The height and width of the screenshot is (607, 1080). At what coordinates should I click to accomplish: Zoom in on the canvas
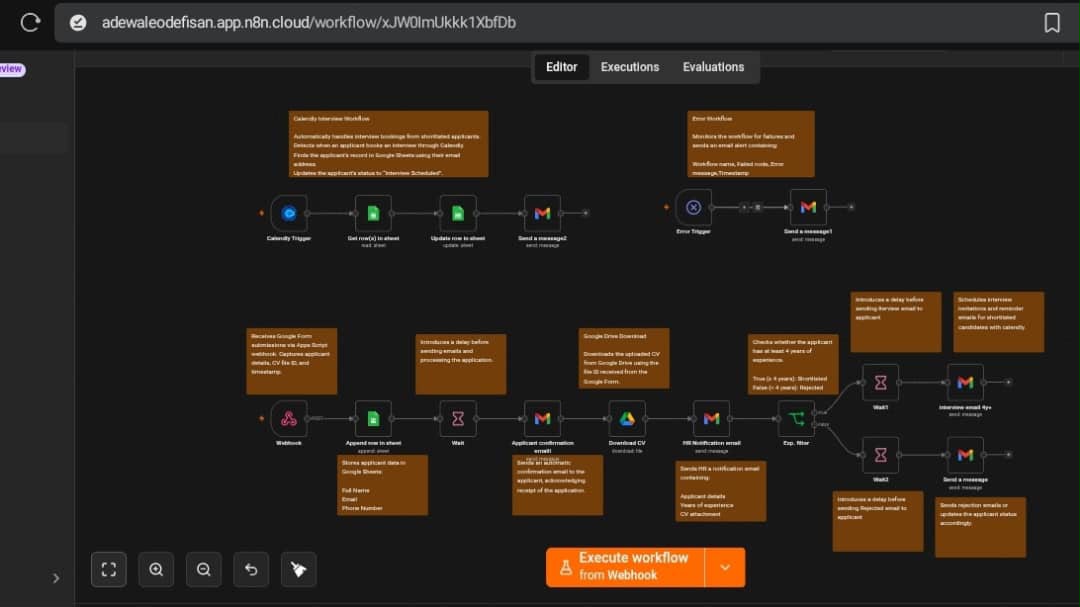click(x=156, y=569)
